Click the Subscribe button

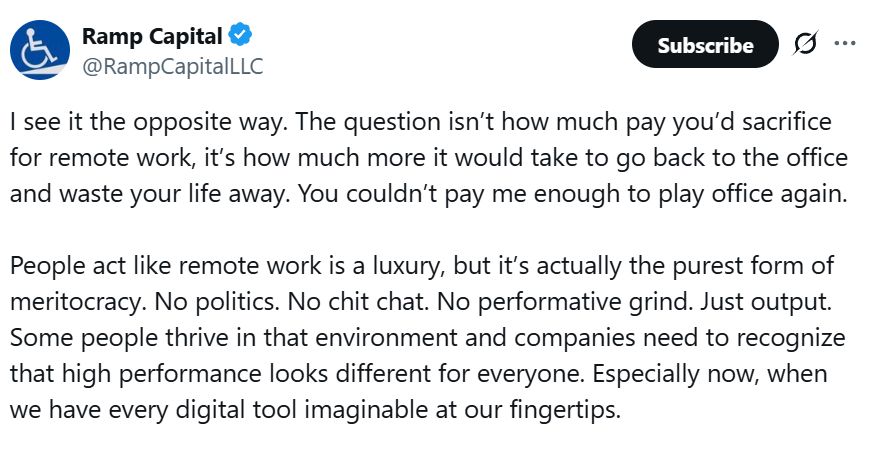pyautogui.click(x=705, y=45)
